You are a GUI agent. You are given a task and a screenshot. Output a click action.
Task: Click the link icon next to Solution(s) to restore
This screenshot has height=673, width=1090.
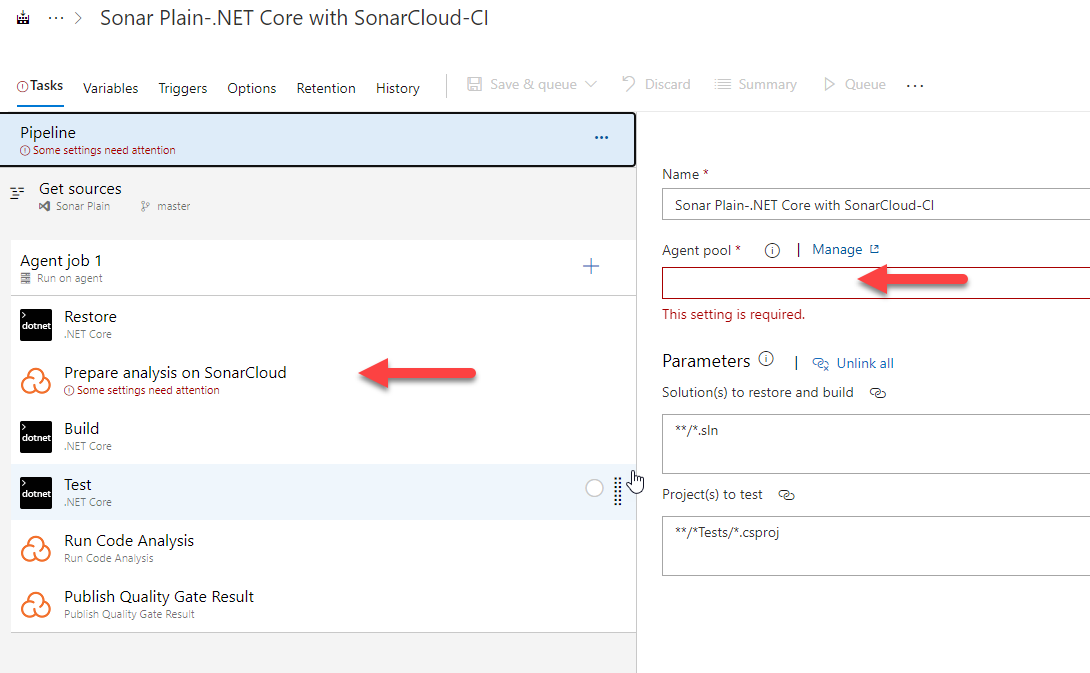pos(877,392)
